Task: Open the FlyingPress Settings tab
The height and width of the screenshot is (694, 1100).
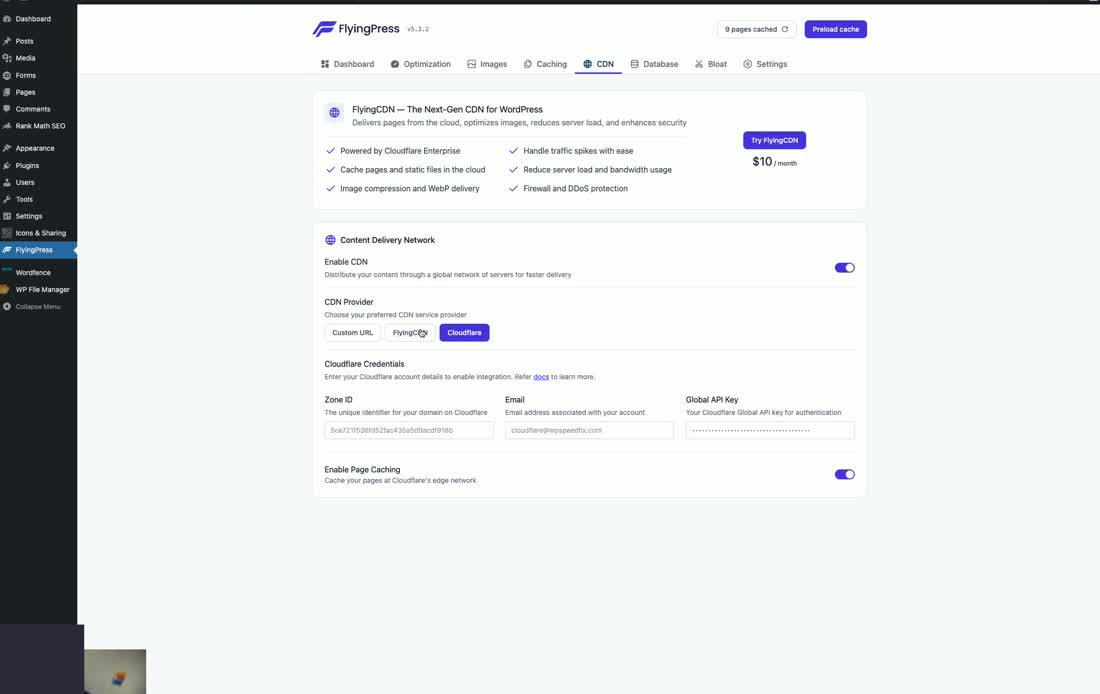Action: point(765,64)
